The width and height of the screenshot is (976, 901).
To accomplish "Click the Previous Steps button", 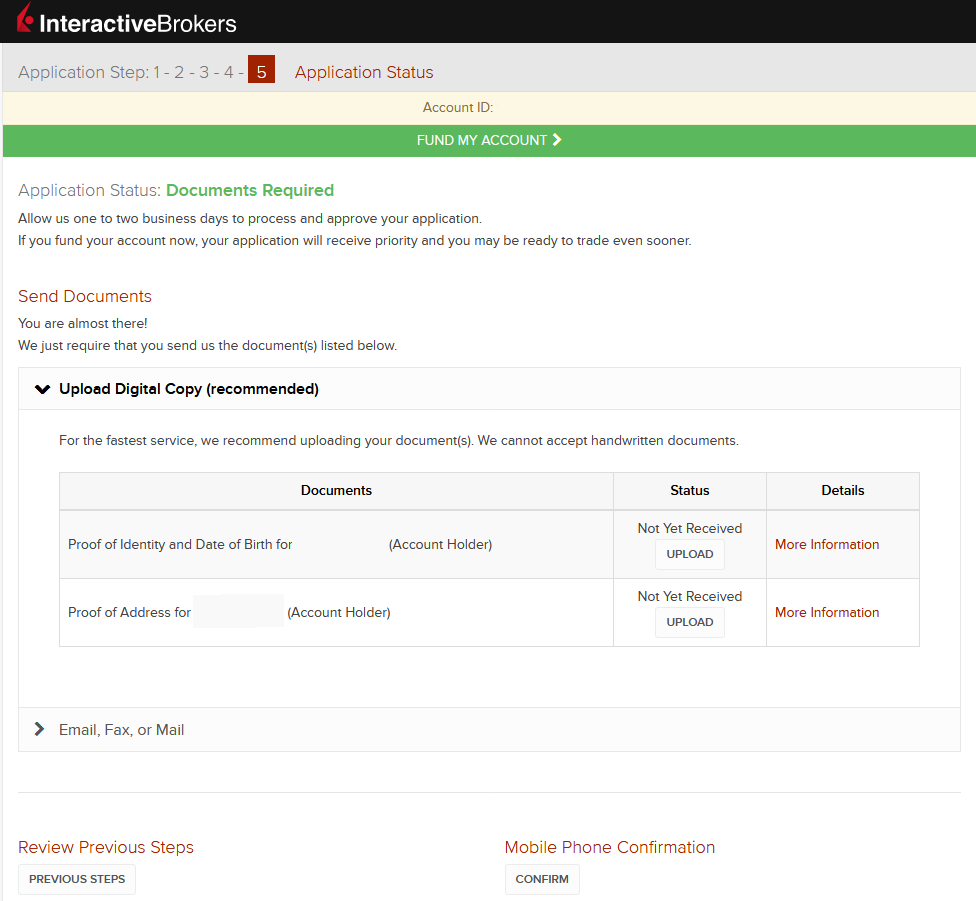I will 77,879.
